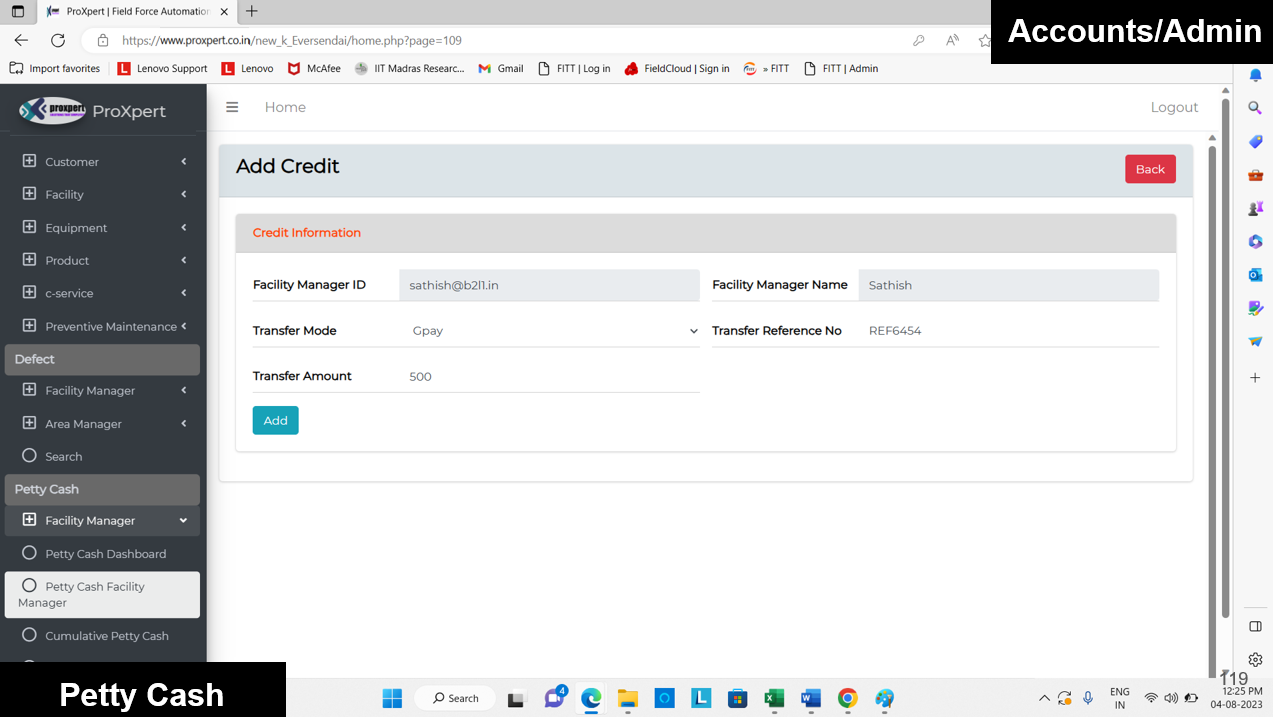Click the Edge sidebar notifications bell
Viewport: 1273px width, 717px height.
pyautogui.click(x=1255, y=75)
